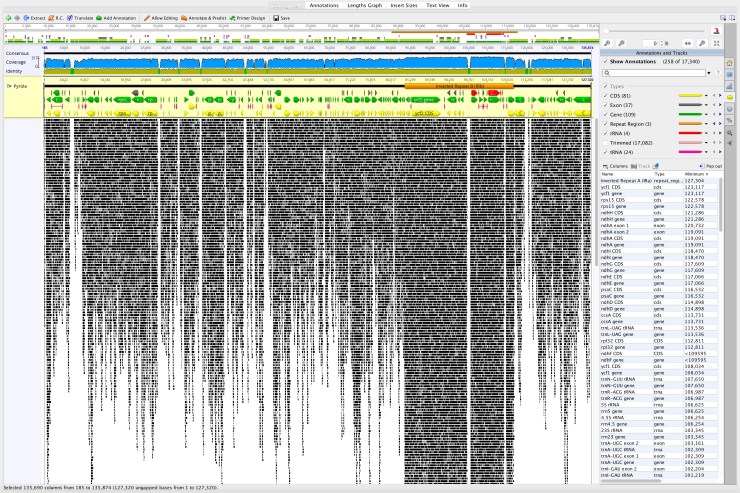Image resolution: width=740 pixels, height=493 pixels.
Task: Click the Extract toolbar button
Action: coord(34,18)
